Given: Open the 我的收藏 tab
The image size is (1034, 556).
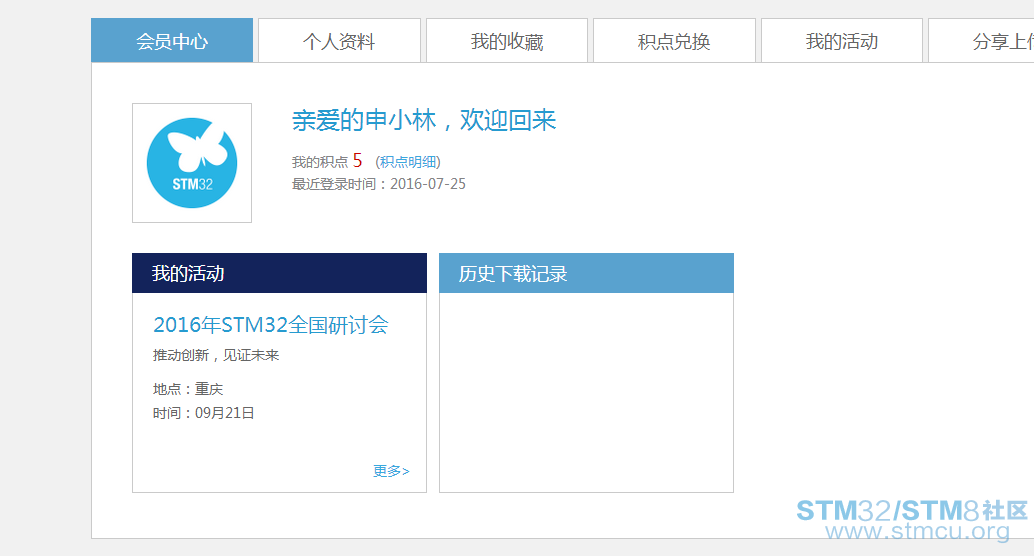Looking at the screenshot, I should (x=506, y=40).
